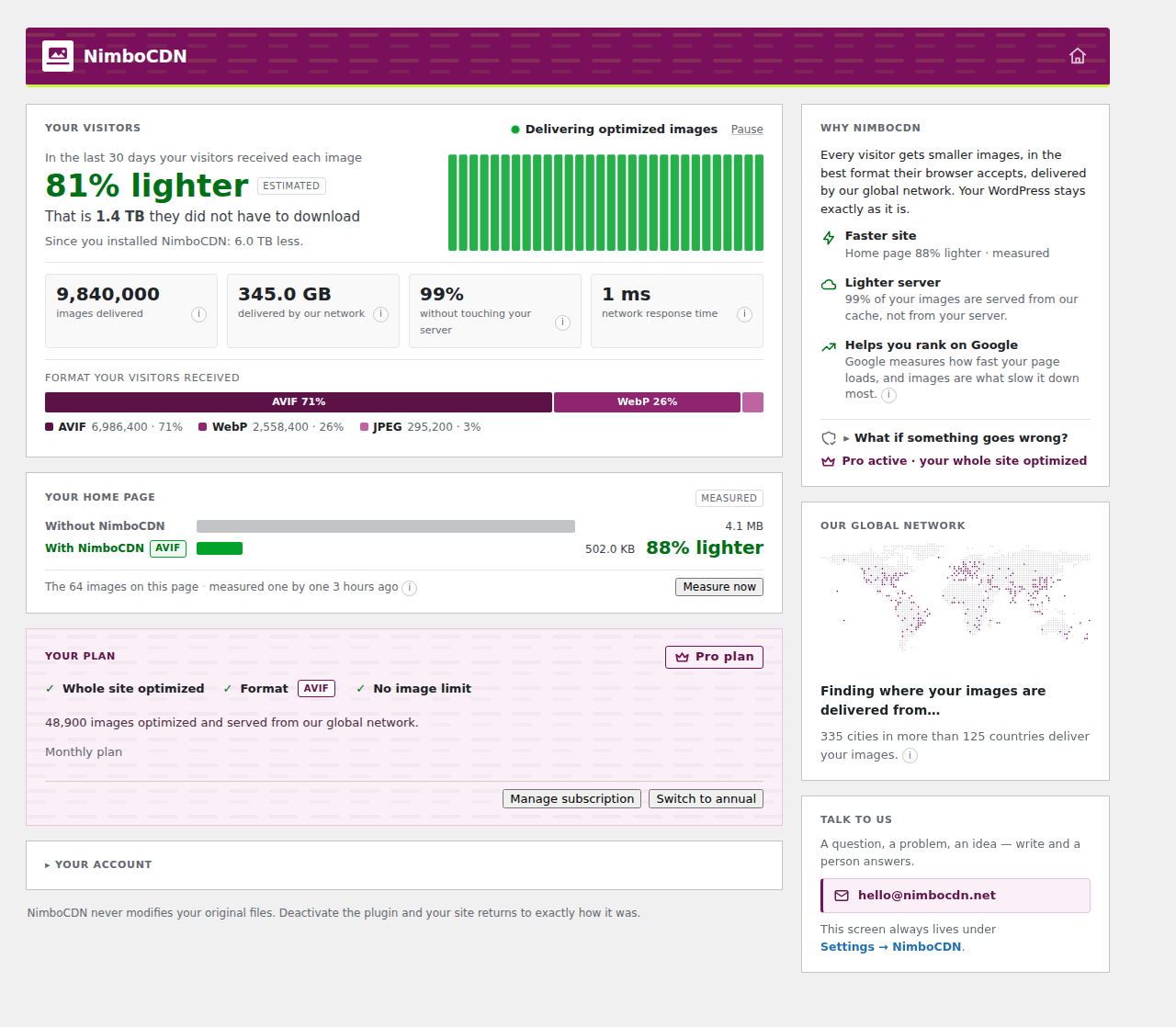Image resolution: width=1176 pixels, height=1027 pixels.
Task: Open info icon for images delivered
Action: point(198,314)
